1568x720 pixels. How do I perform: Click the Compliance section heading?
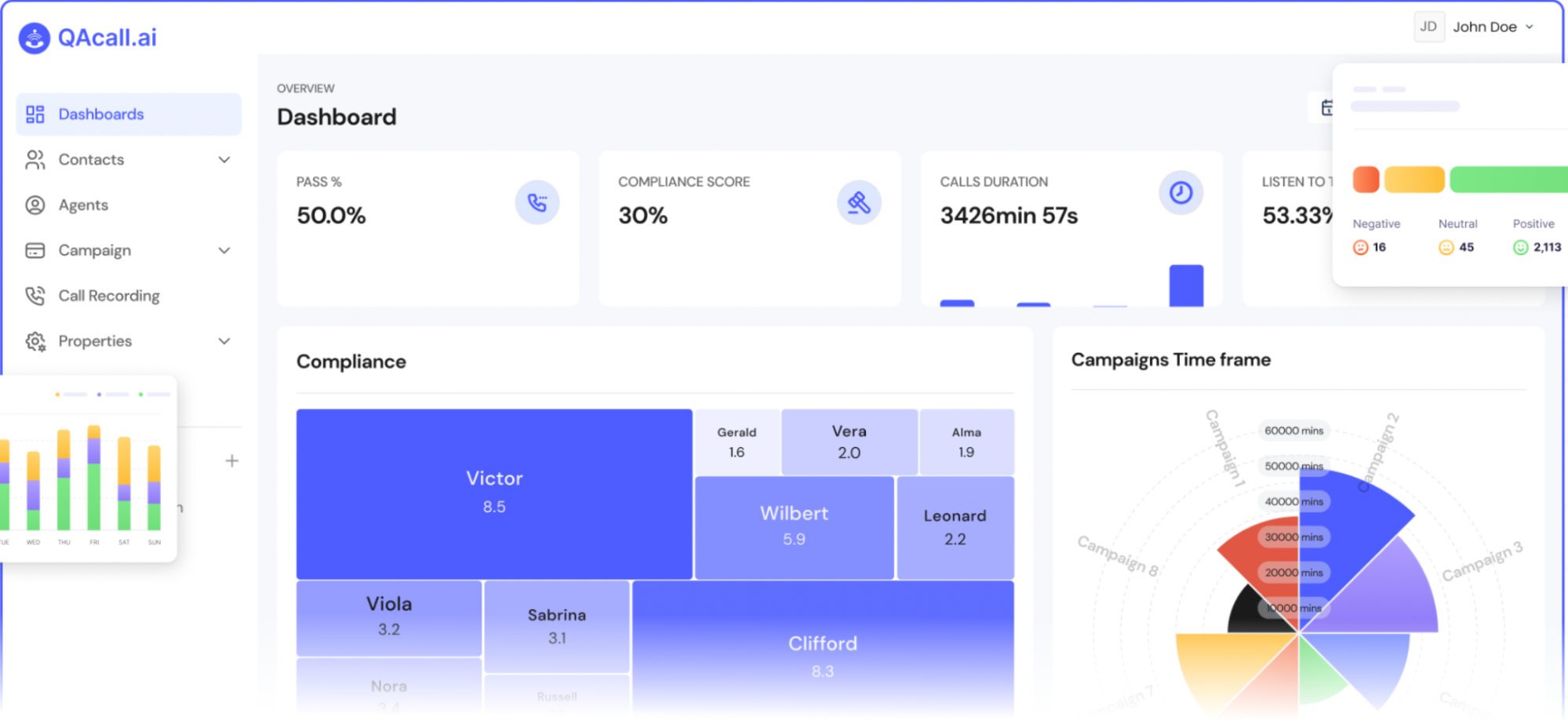point(351,362)
